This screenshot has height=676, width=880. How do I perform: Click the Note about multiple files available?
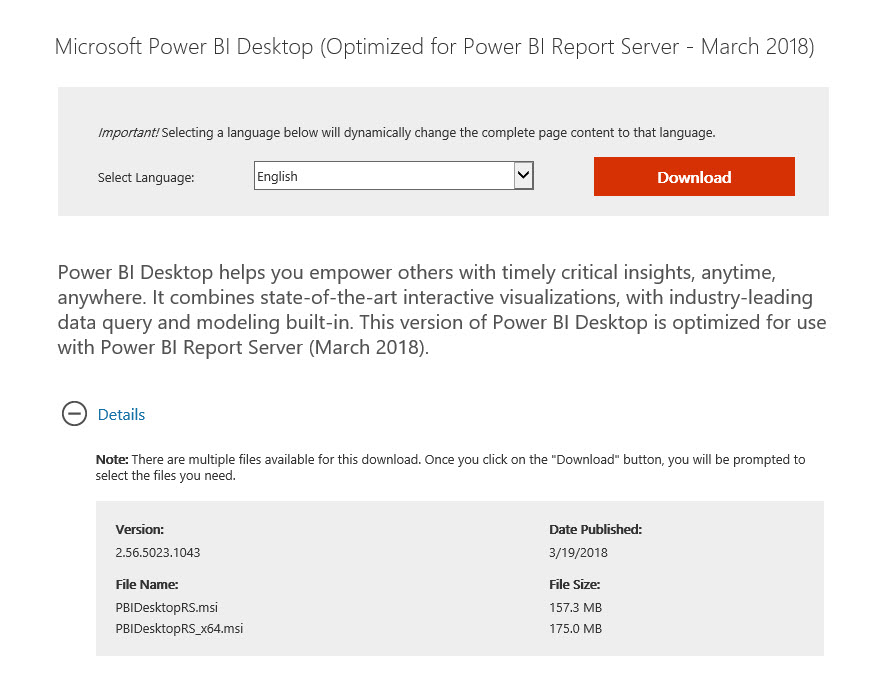tap(450, 467)
